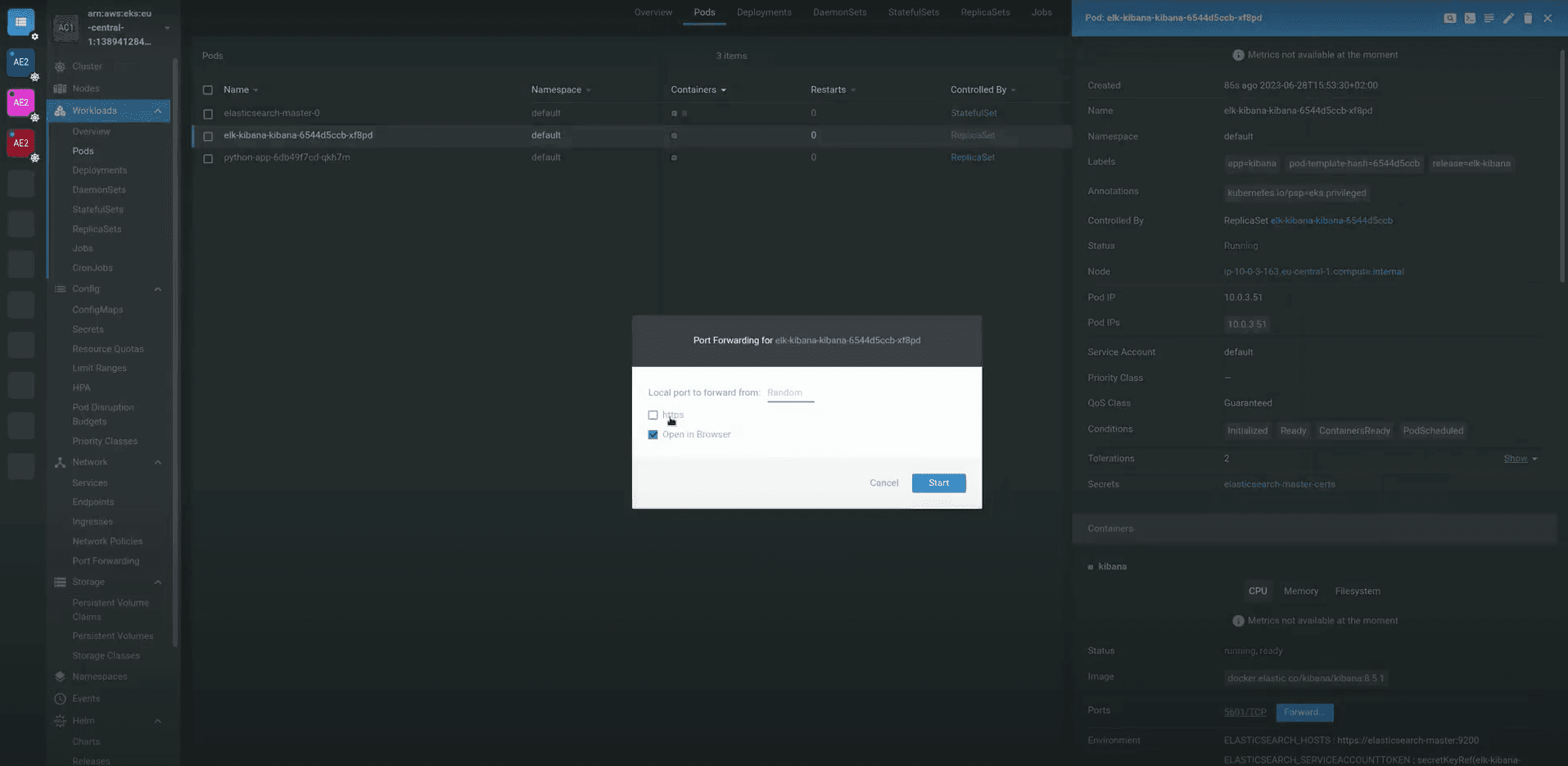The image size is (1568, 766).
Task: Expand the Tolerations with the Show link
Action: tap(1514, 458)
